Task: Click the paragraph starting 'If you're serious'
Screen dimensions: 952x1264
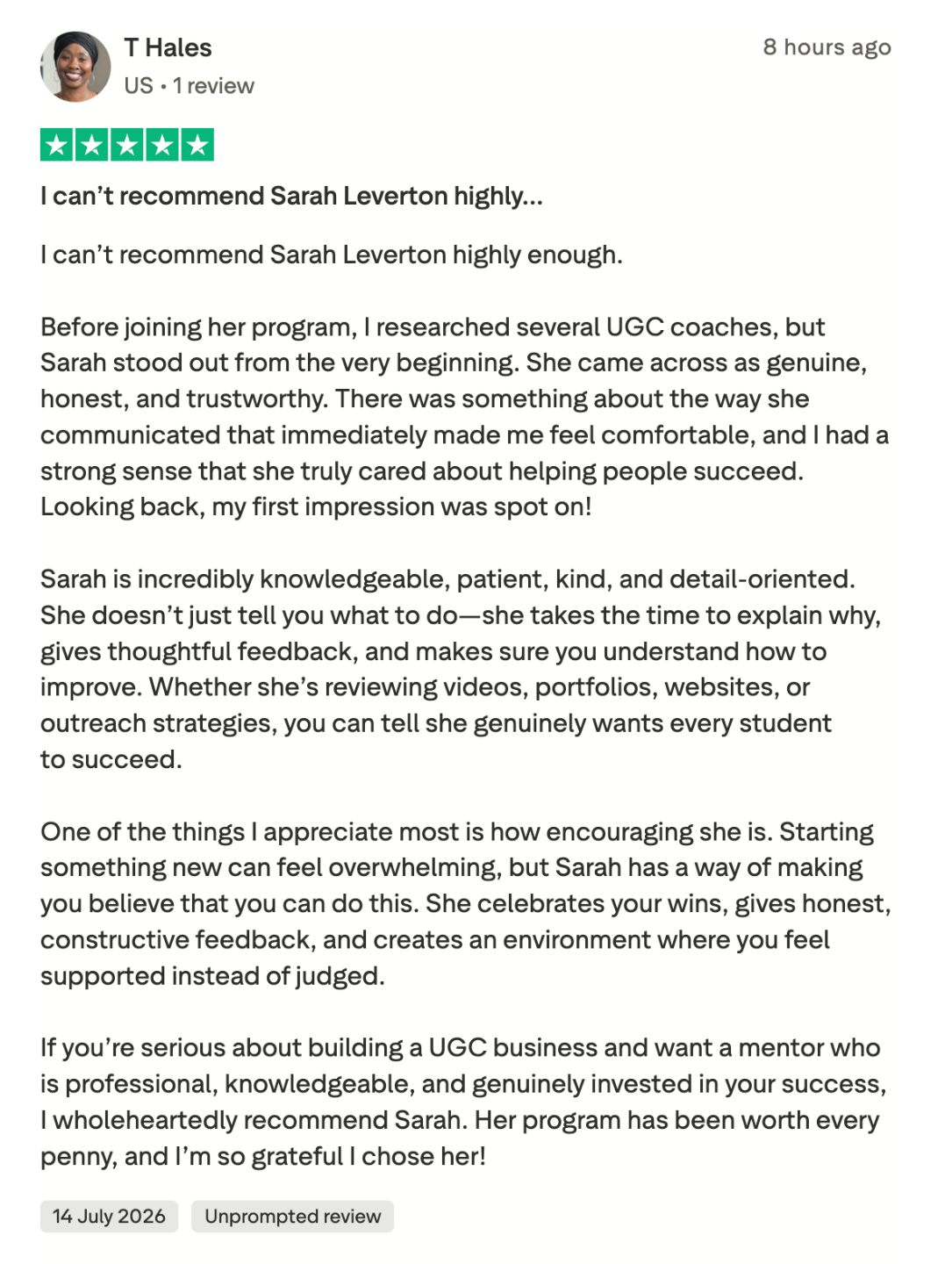Action: pyautogui.click(x=463, y=1102)
